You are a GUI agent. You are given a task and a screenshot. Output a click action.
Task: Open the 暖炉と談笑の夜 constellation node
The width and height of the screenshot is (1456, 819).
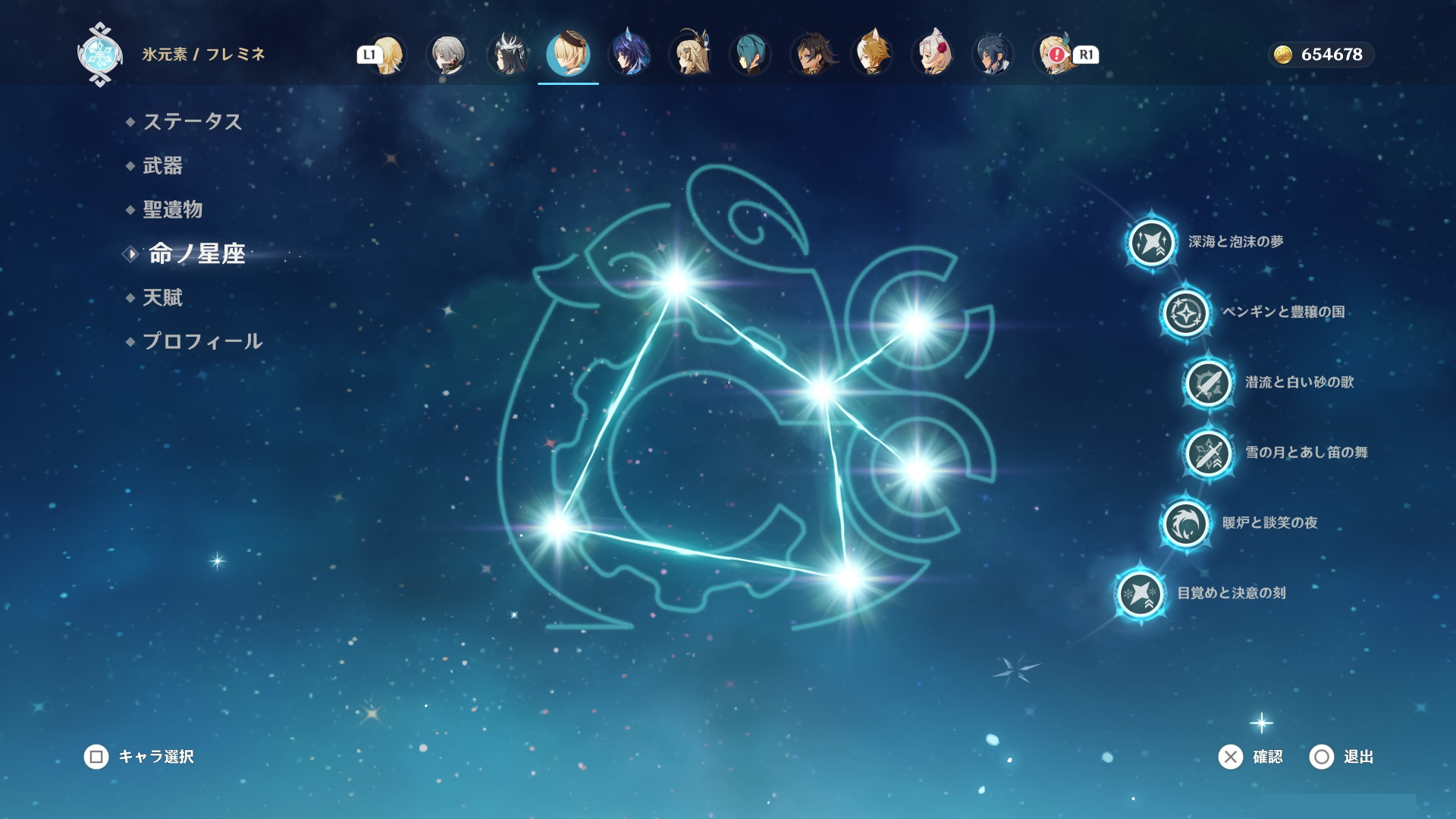[x=1185, y=523]
